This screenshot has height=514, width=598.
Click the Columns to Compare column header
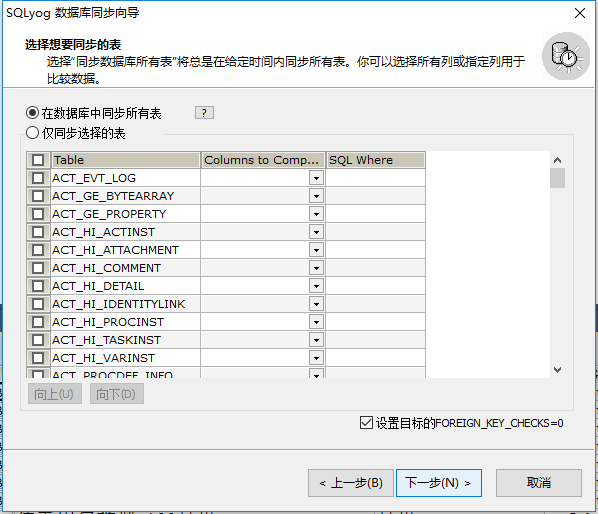tap(263, 160)
